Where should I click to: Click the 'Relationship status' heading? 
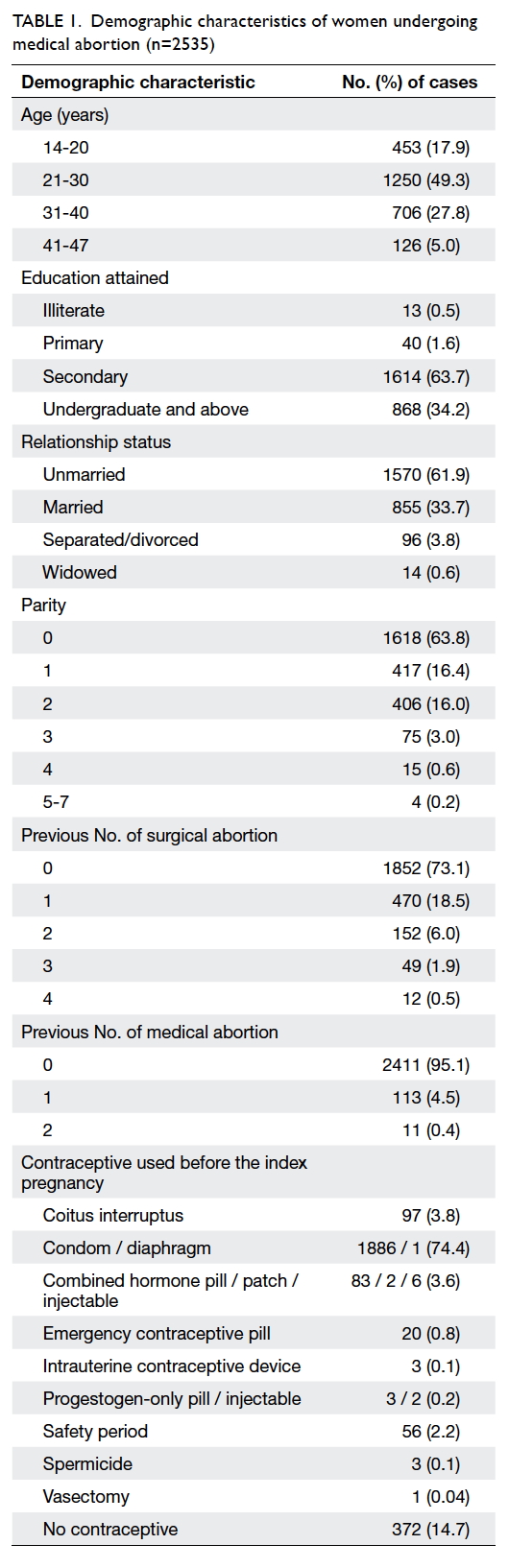click(x=96, y=442)
